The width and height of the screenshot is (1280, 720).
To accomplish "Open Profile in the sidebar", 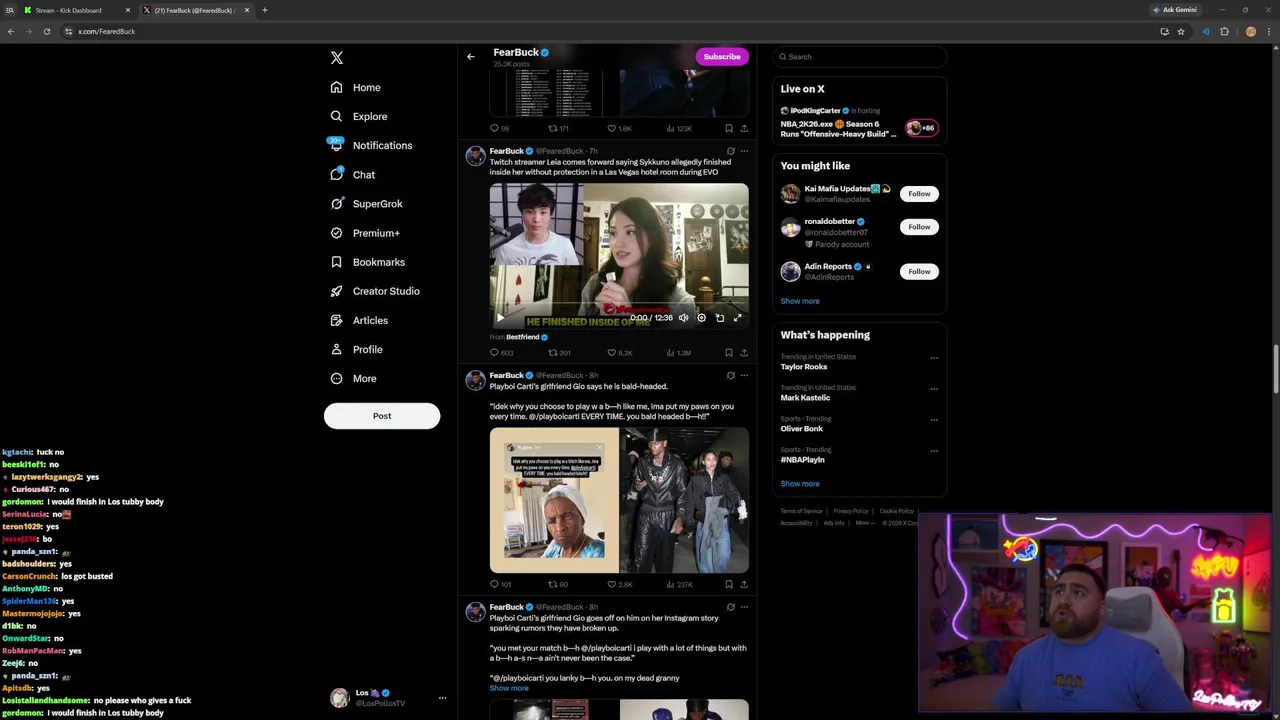I will pos(357,349).
